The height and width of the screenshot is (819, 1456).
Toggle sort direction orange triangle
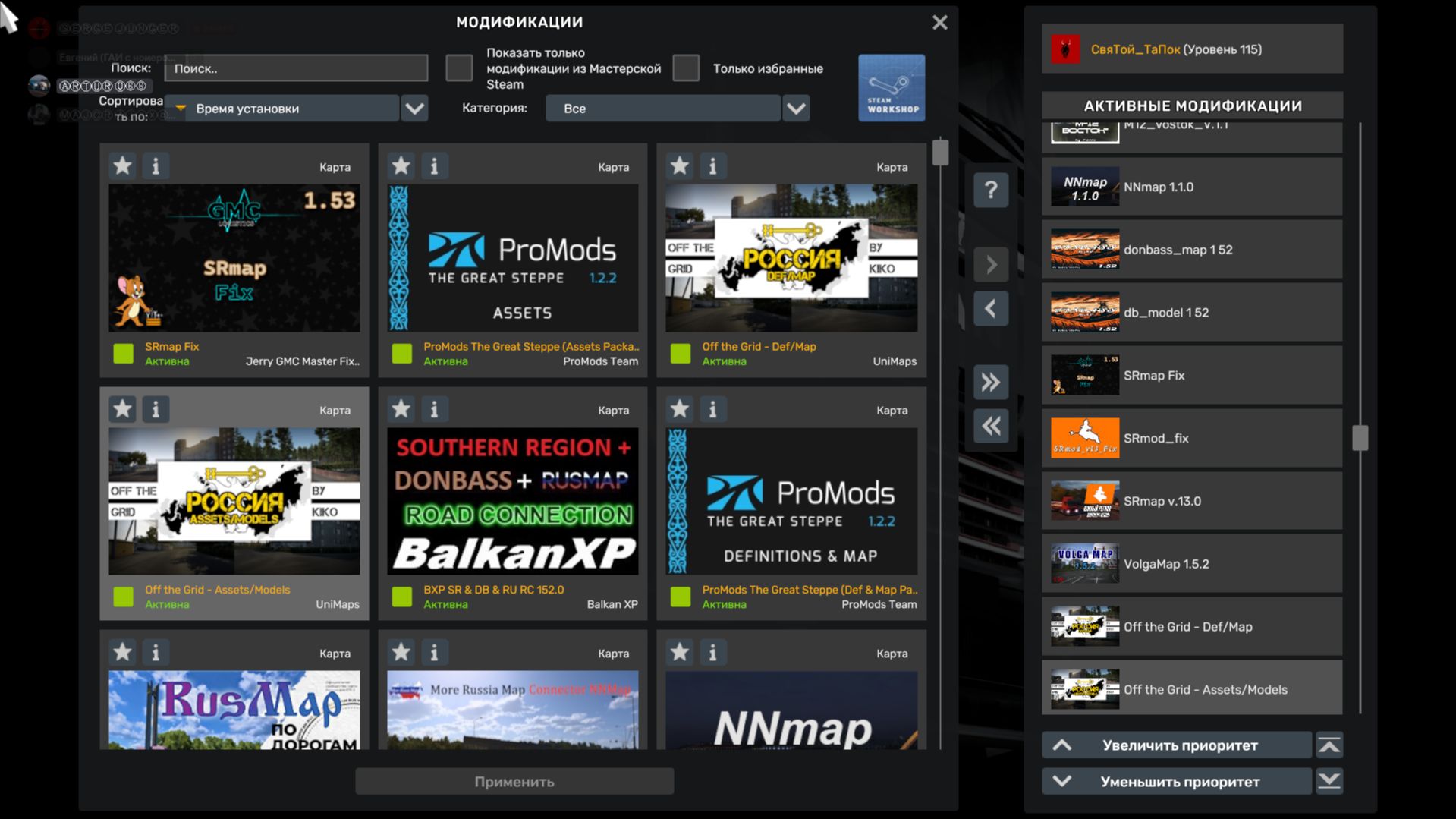coord(181,109)
